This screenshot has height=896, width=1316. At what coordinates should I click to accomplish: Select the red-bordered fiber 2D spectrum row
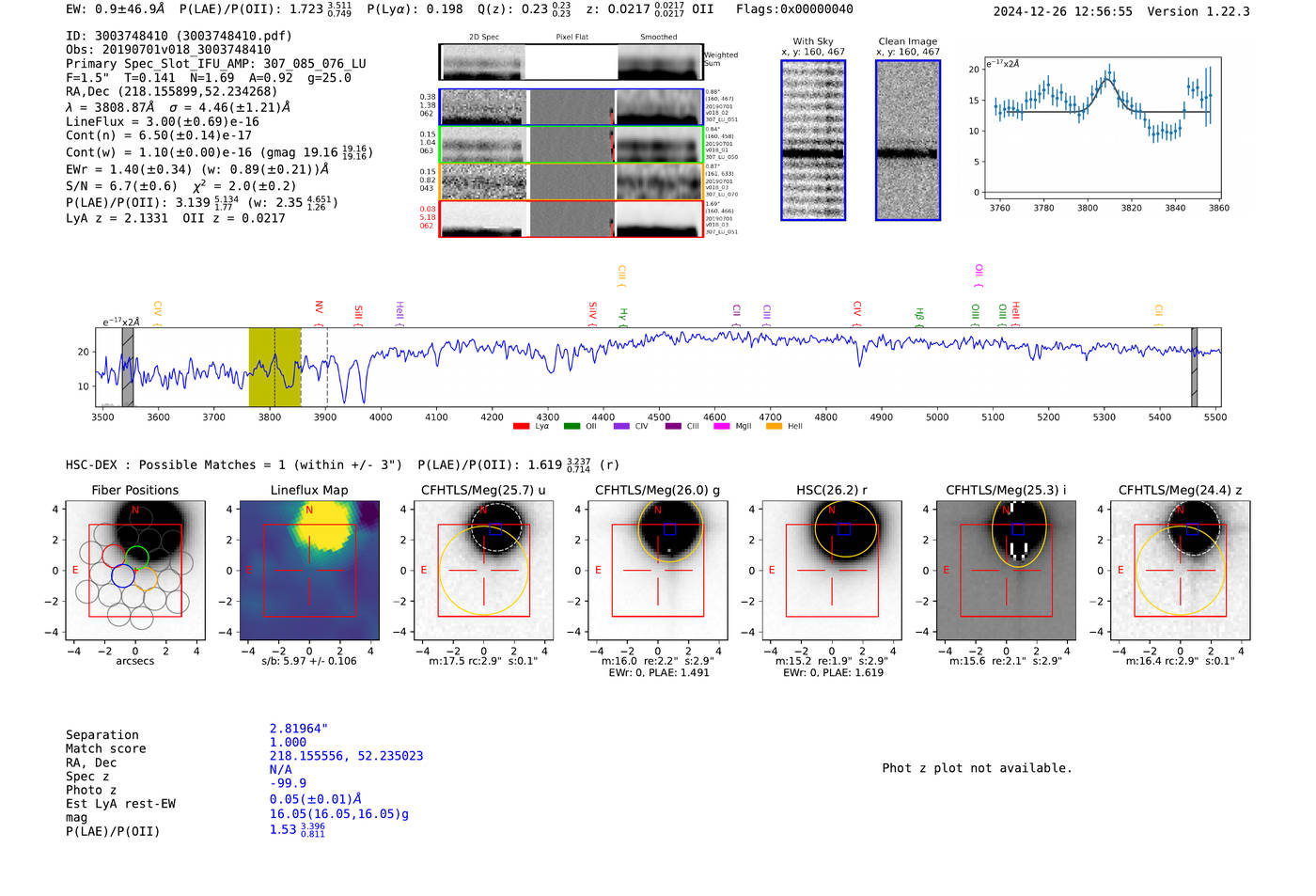pos(572,219)
